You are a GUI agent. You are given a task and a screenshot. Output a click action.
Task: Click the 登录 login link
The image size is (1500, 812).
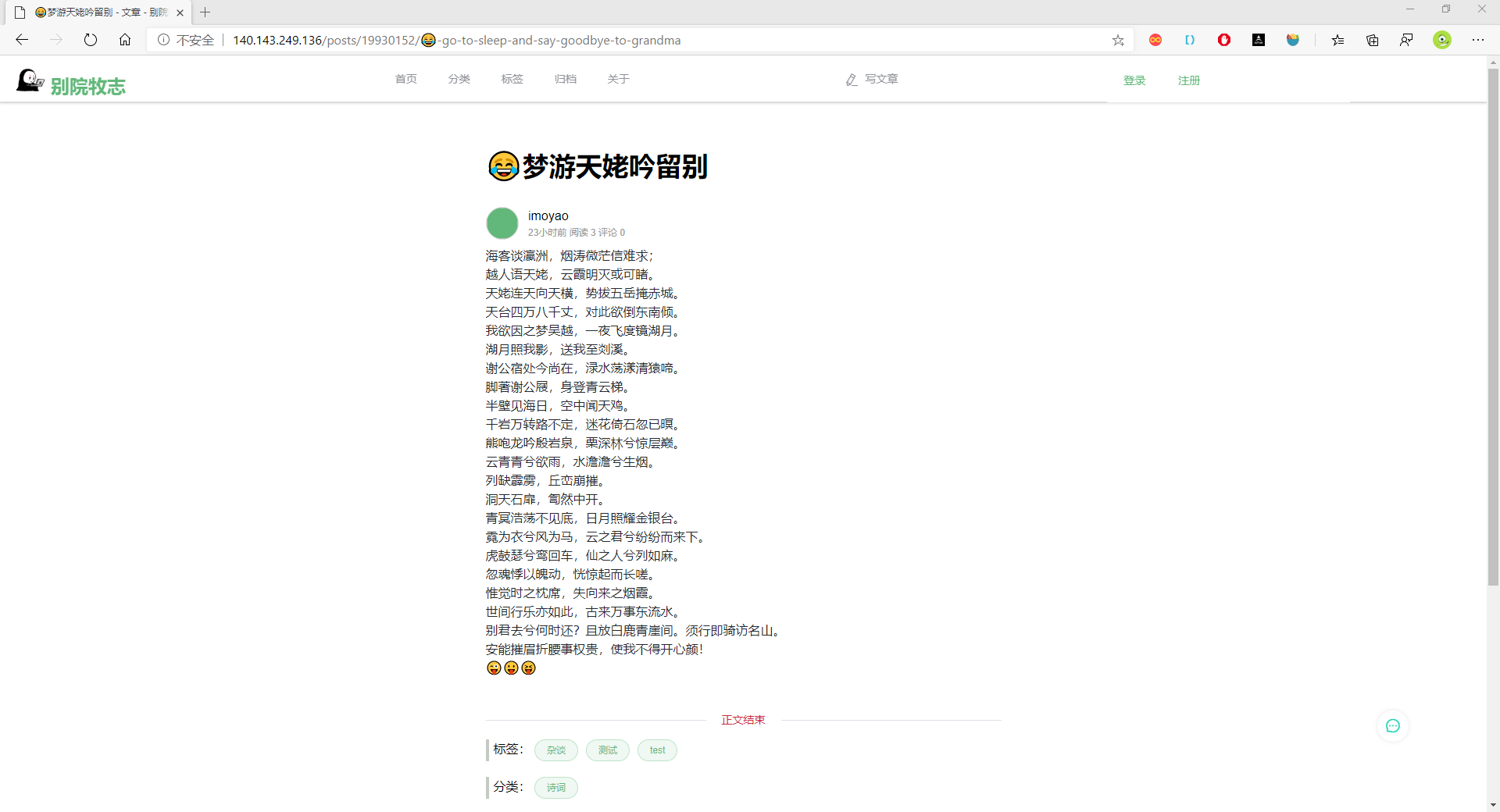1134,80
